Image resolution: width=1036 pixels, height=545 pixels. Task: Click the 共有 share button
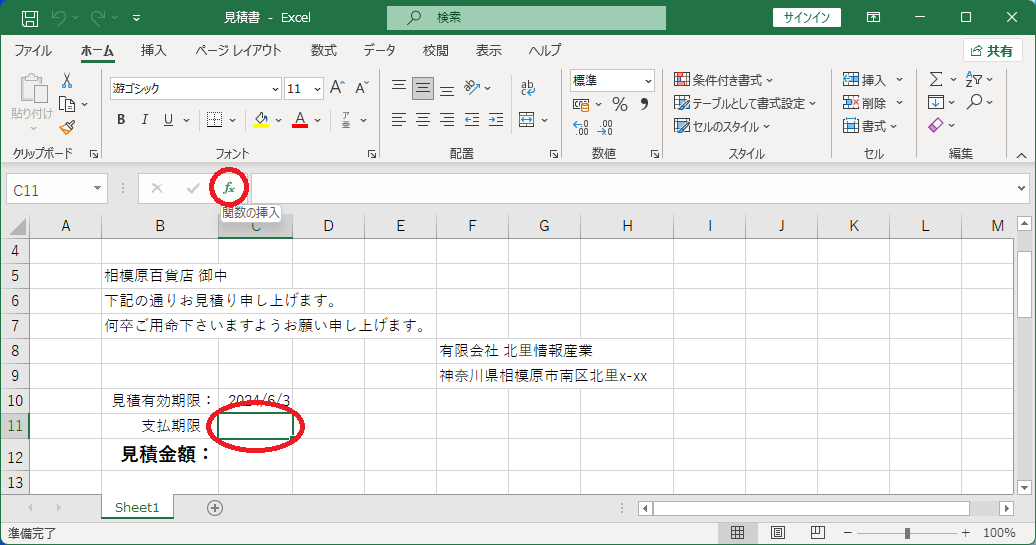992,51
